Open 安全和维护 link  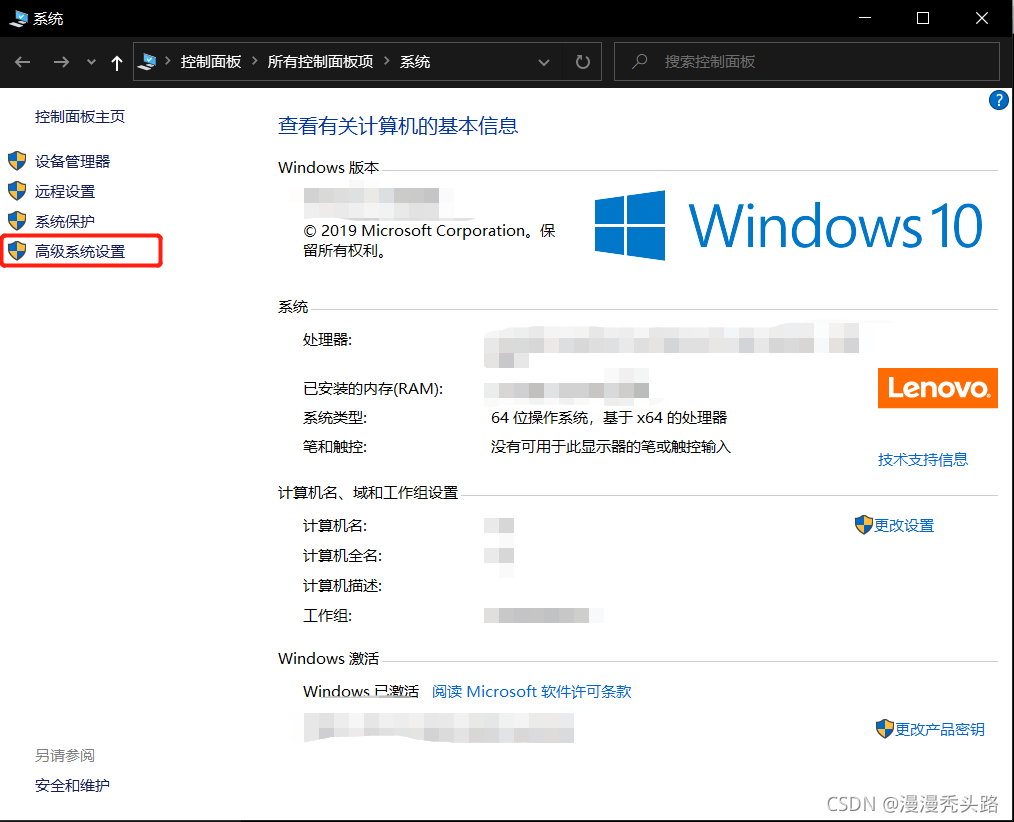[x=72, y=785]
